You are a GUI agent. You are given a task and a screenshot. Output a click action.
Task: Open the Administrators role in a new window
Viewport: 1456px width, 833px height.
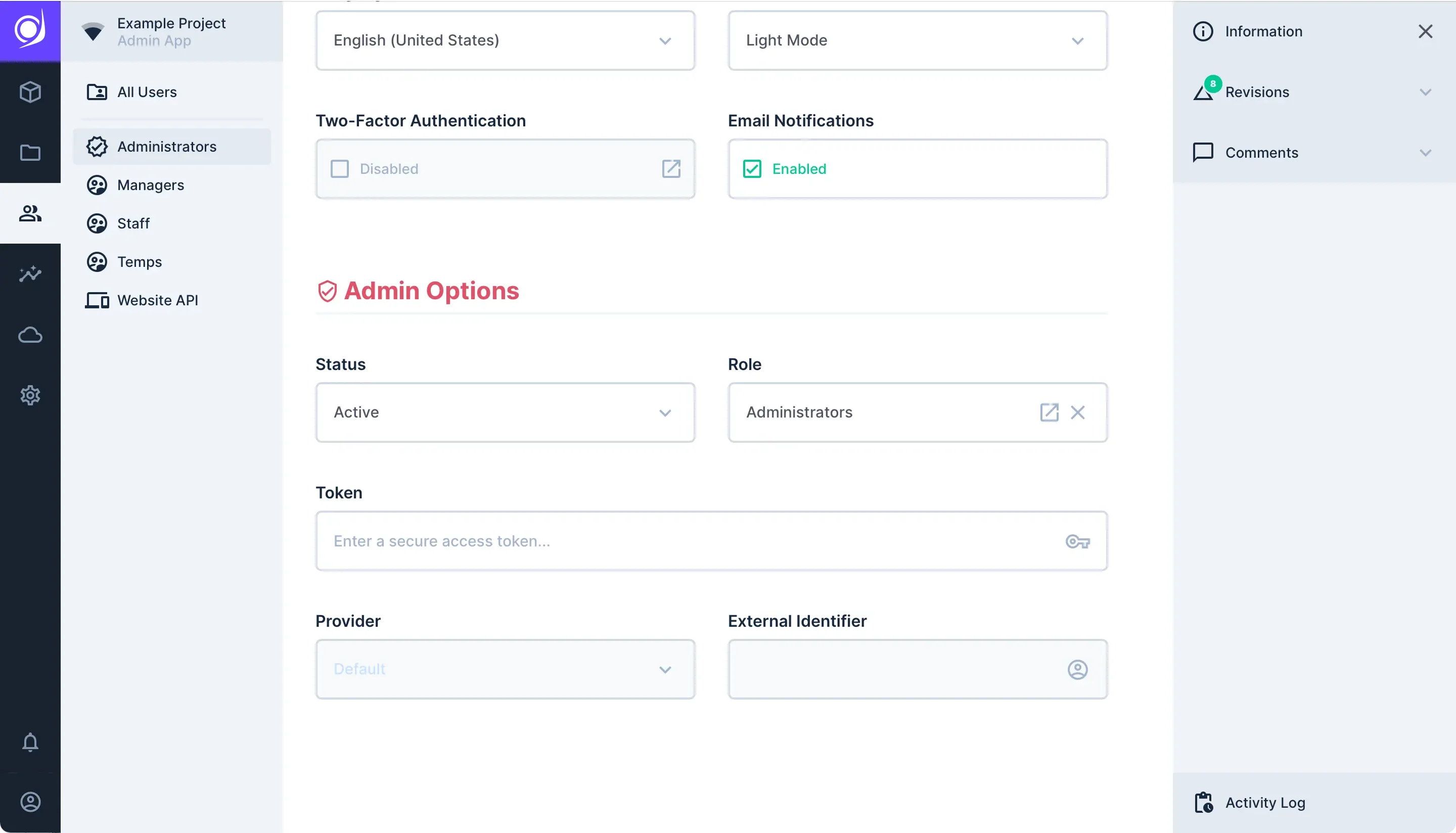(x=1048, y=412)
